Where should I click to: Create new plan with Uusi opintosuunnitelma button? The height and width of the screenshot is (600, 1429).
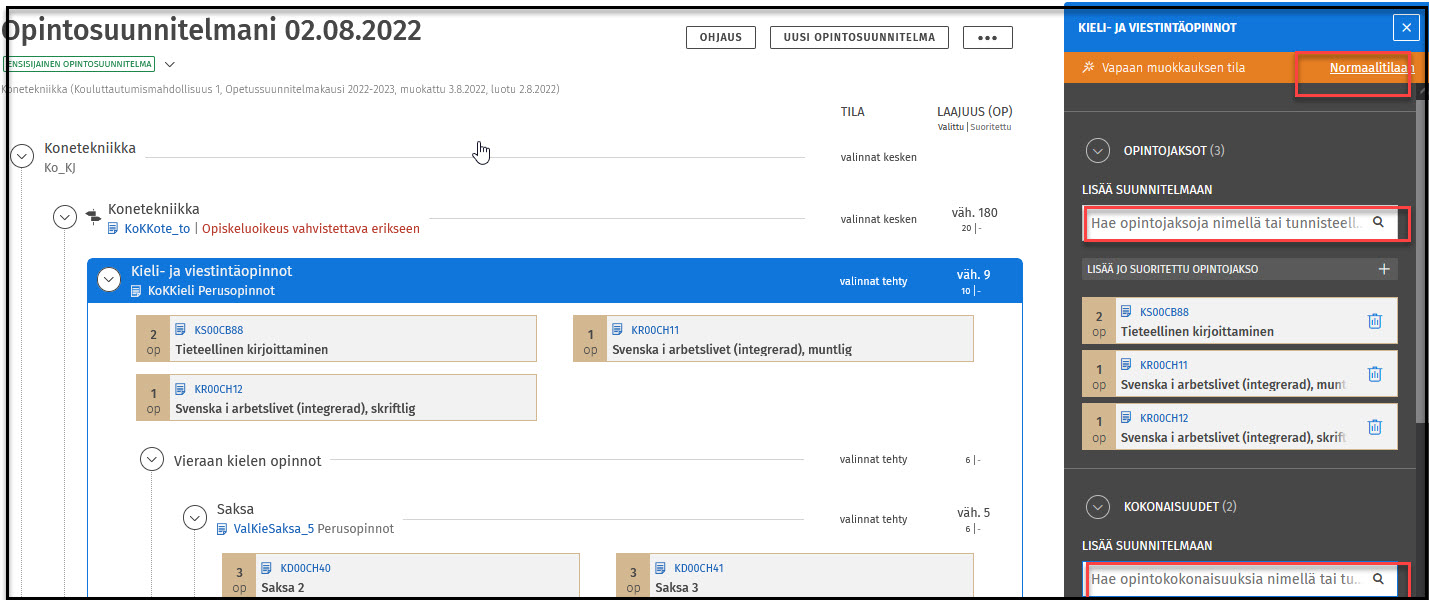coord(859,37)
